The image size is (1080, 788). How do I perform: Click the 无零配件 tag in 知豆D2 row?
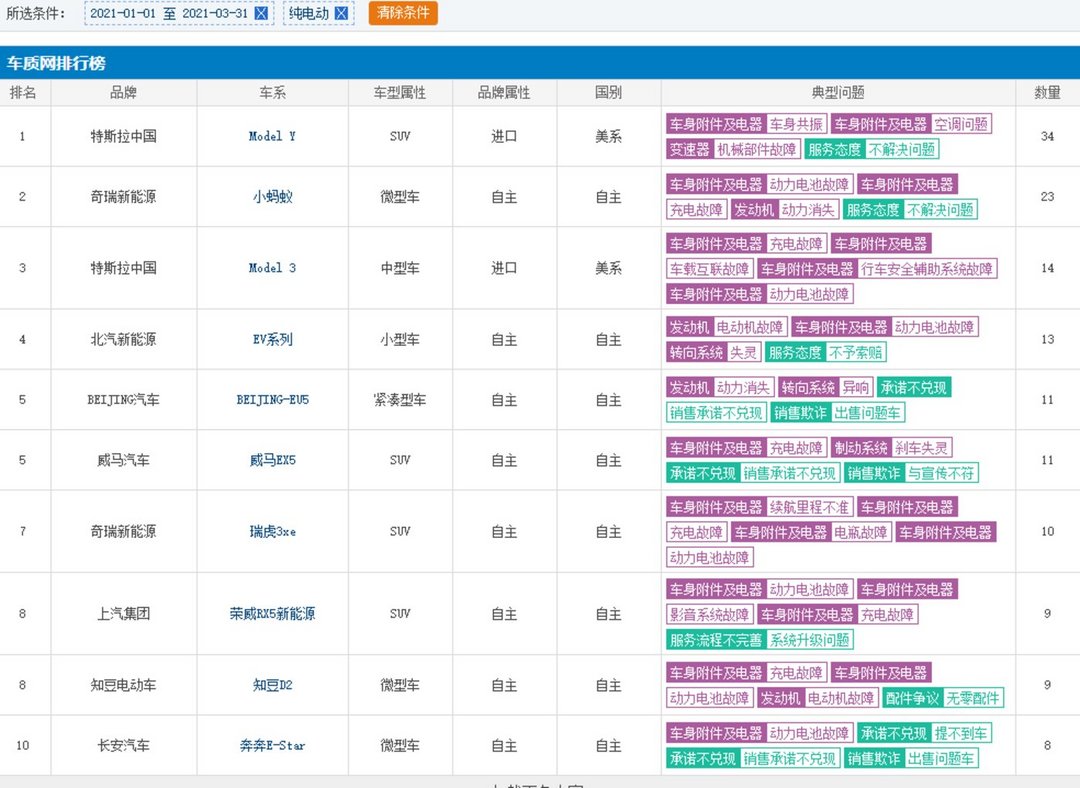point(973,698)
